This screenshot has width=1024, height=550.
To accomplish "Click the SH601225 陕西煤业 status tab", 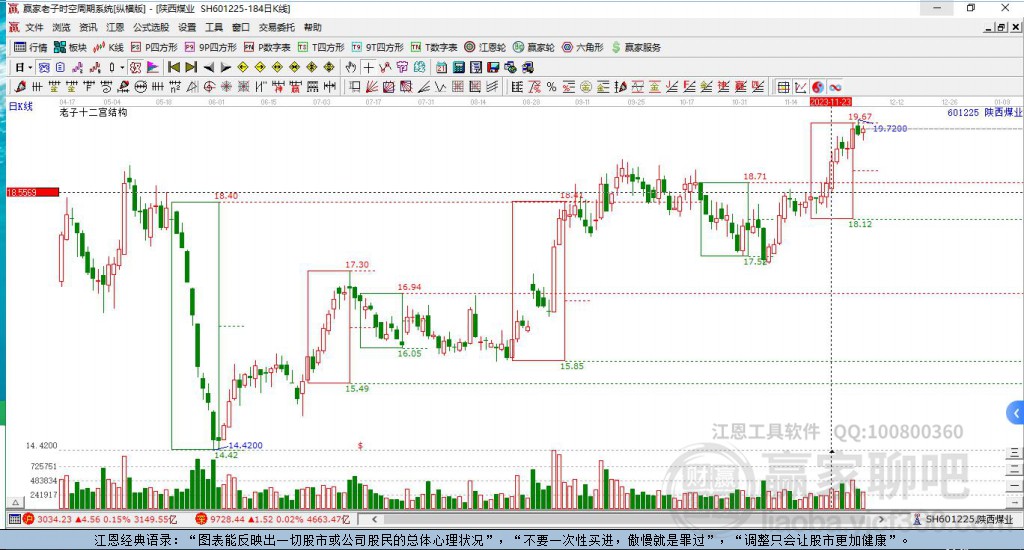I will click(x=963, y=519).
